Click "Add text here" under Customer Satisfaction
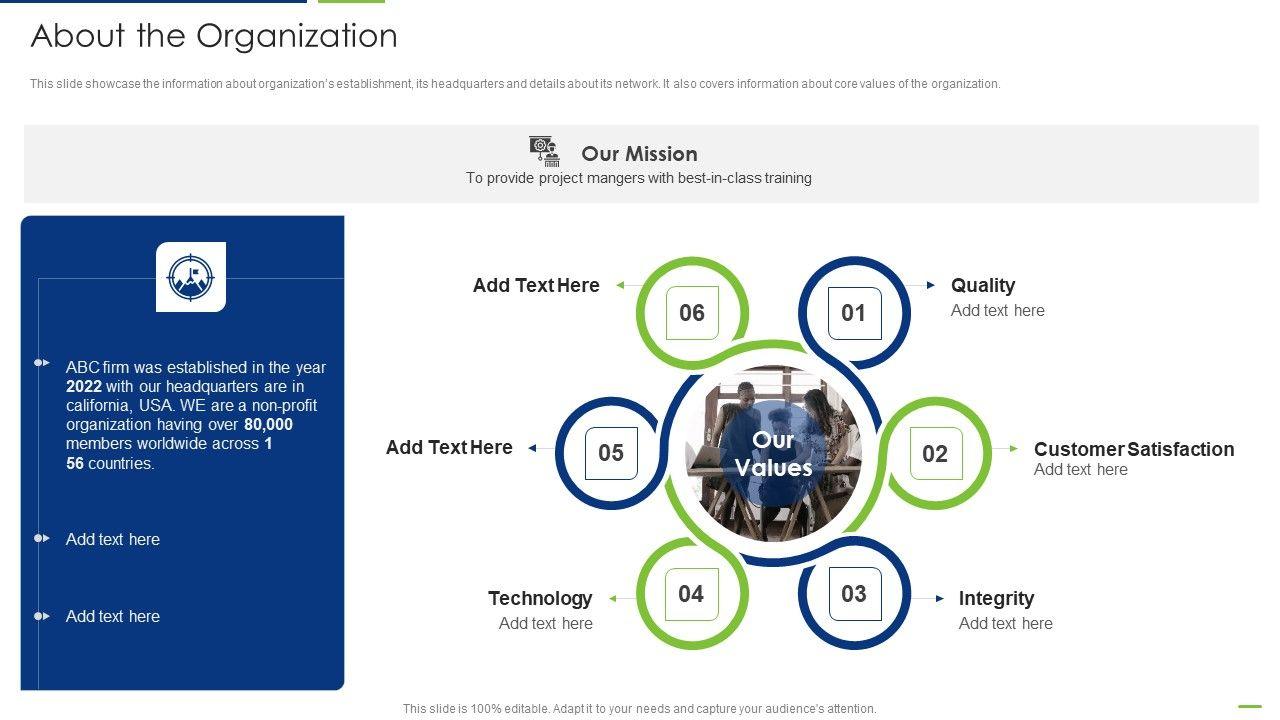The image size is (1280, 720). (1081, 469)
